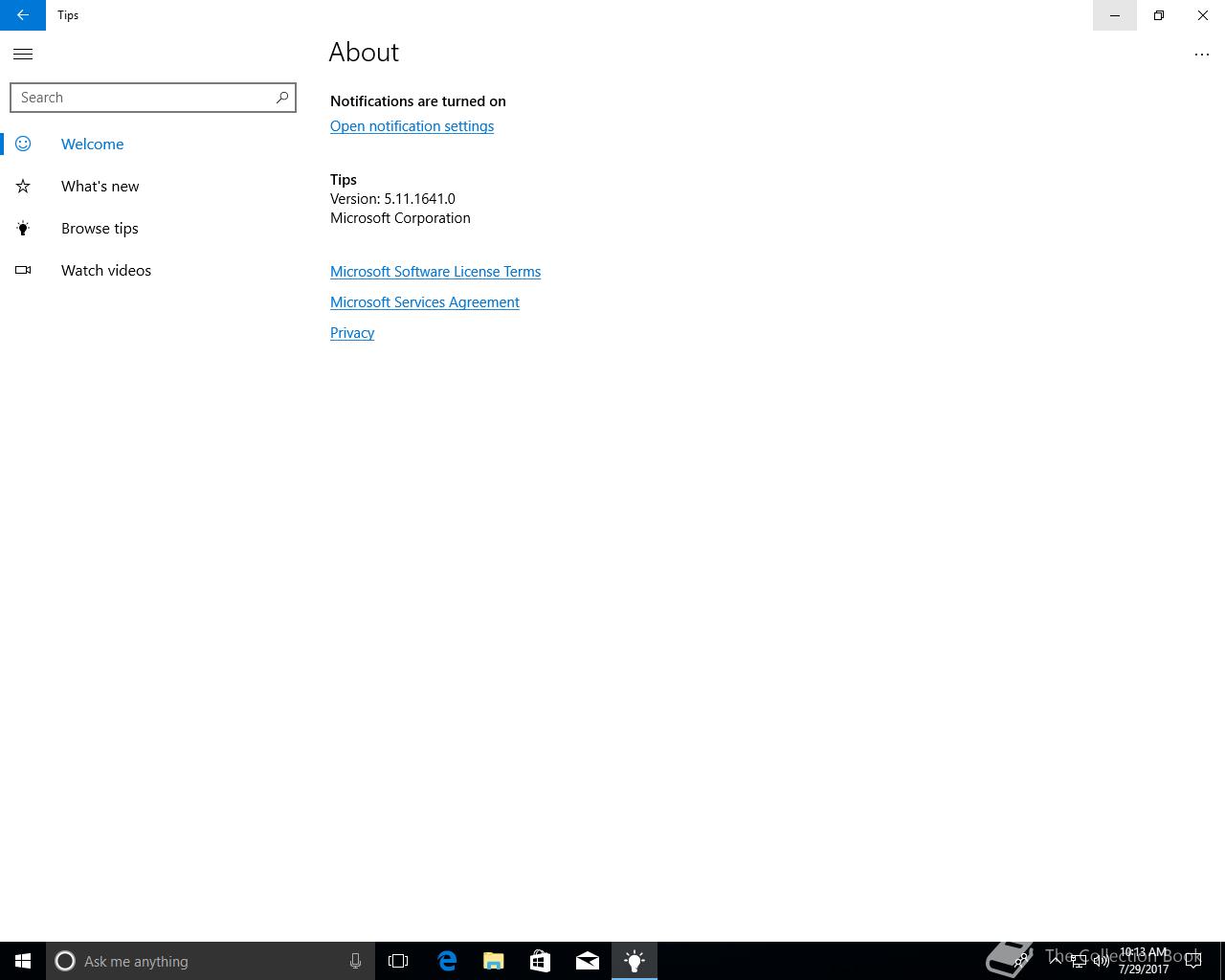This screenshot has width=1225, height=980.
Task: Click the Watch videos camera icon
Action: (x=23, y=271)
